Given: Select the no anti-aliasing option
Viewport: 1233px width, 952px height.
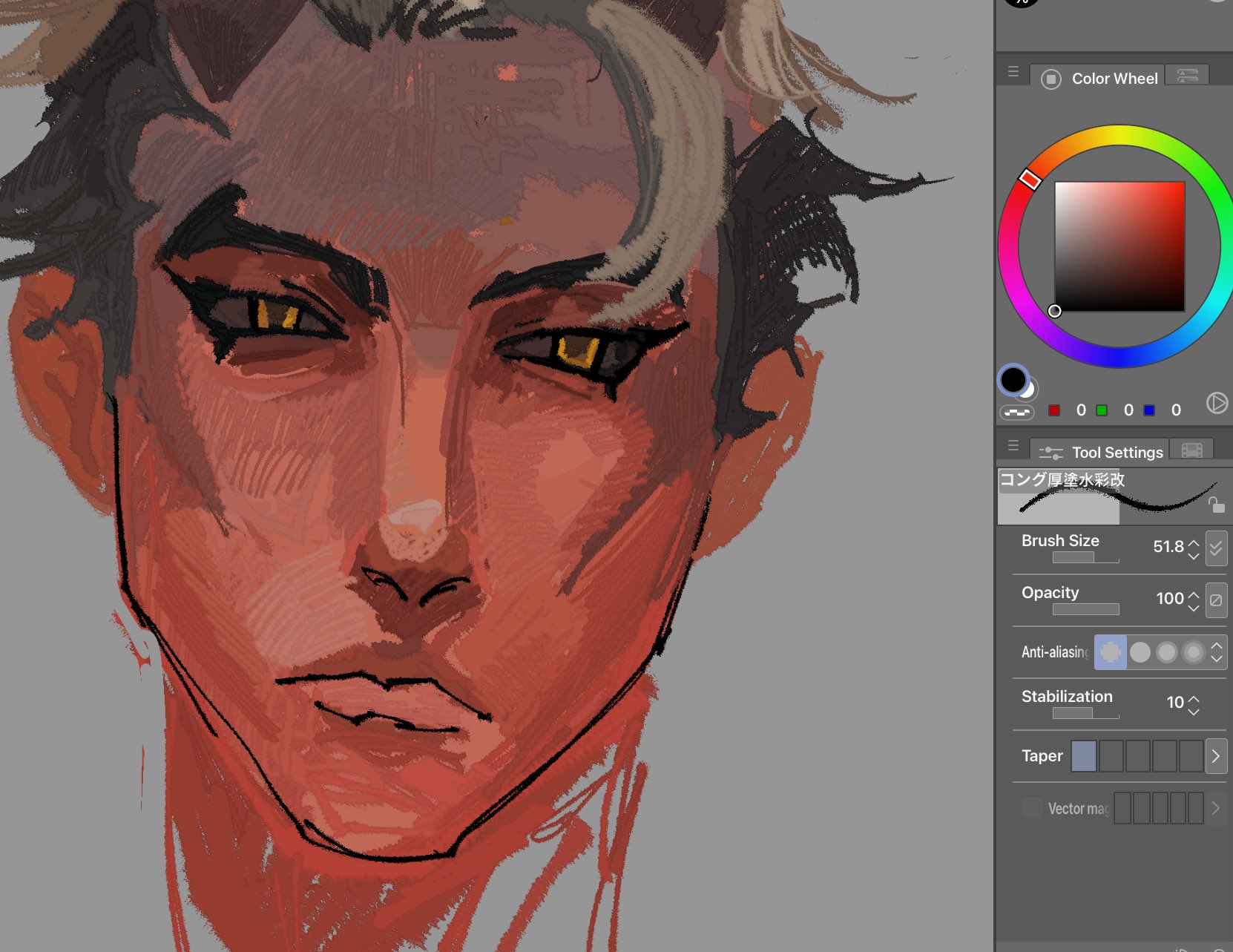Looking at the screenshot, I should (1111, 652).
